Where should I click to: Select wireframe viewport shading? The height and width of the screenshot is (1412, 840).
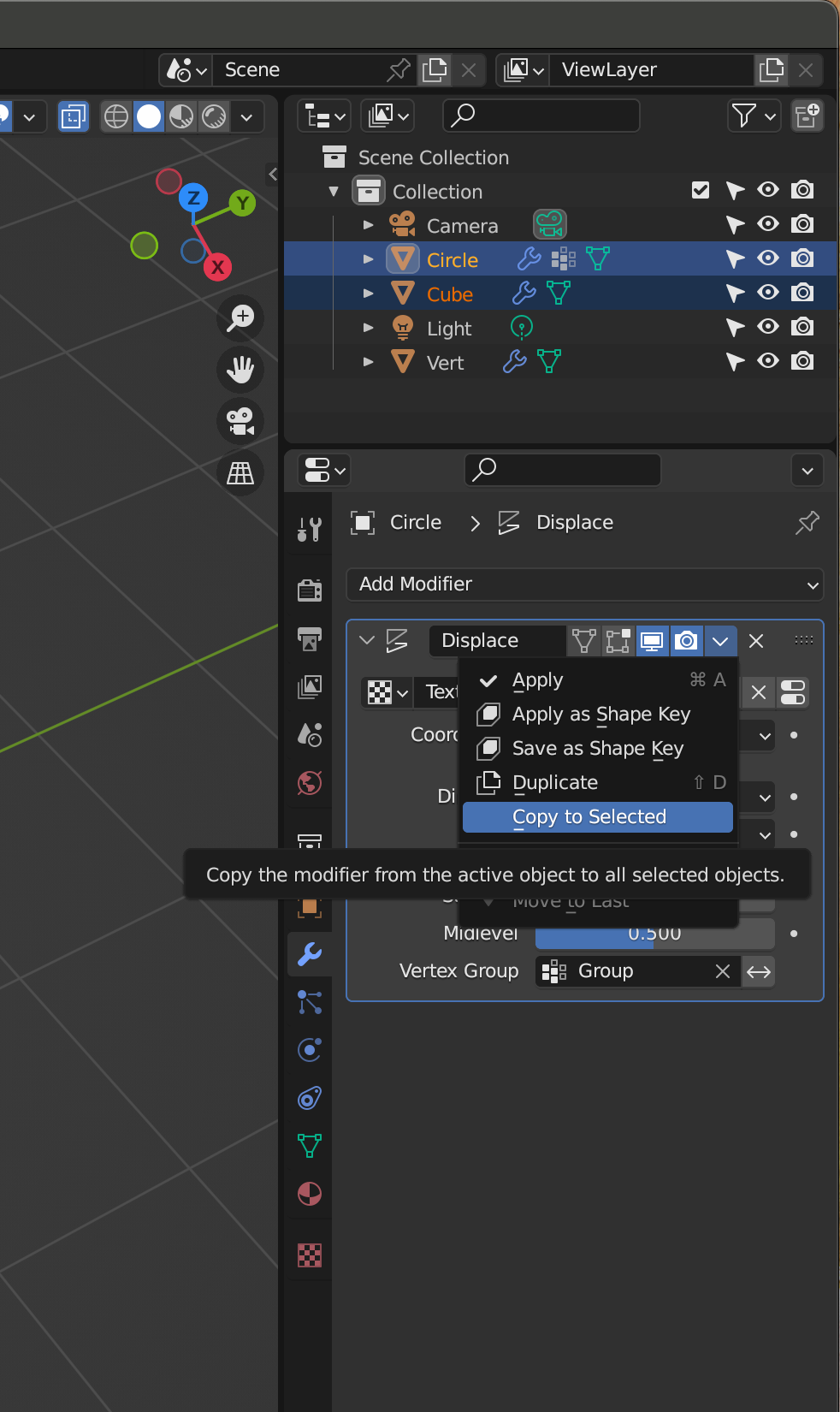pos(116,116)
